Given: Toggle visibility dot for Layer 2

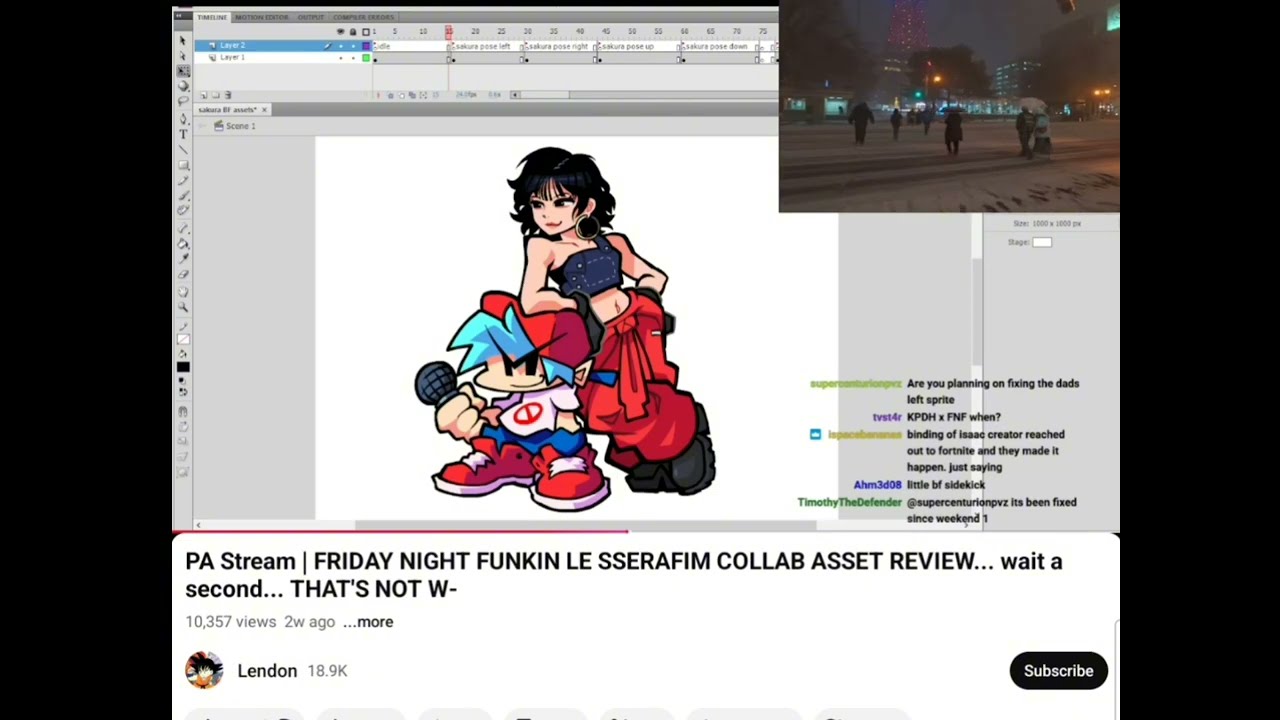Looking at the screenshot, I should point(340,46).
